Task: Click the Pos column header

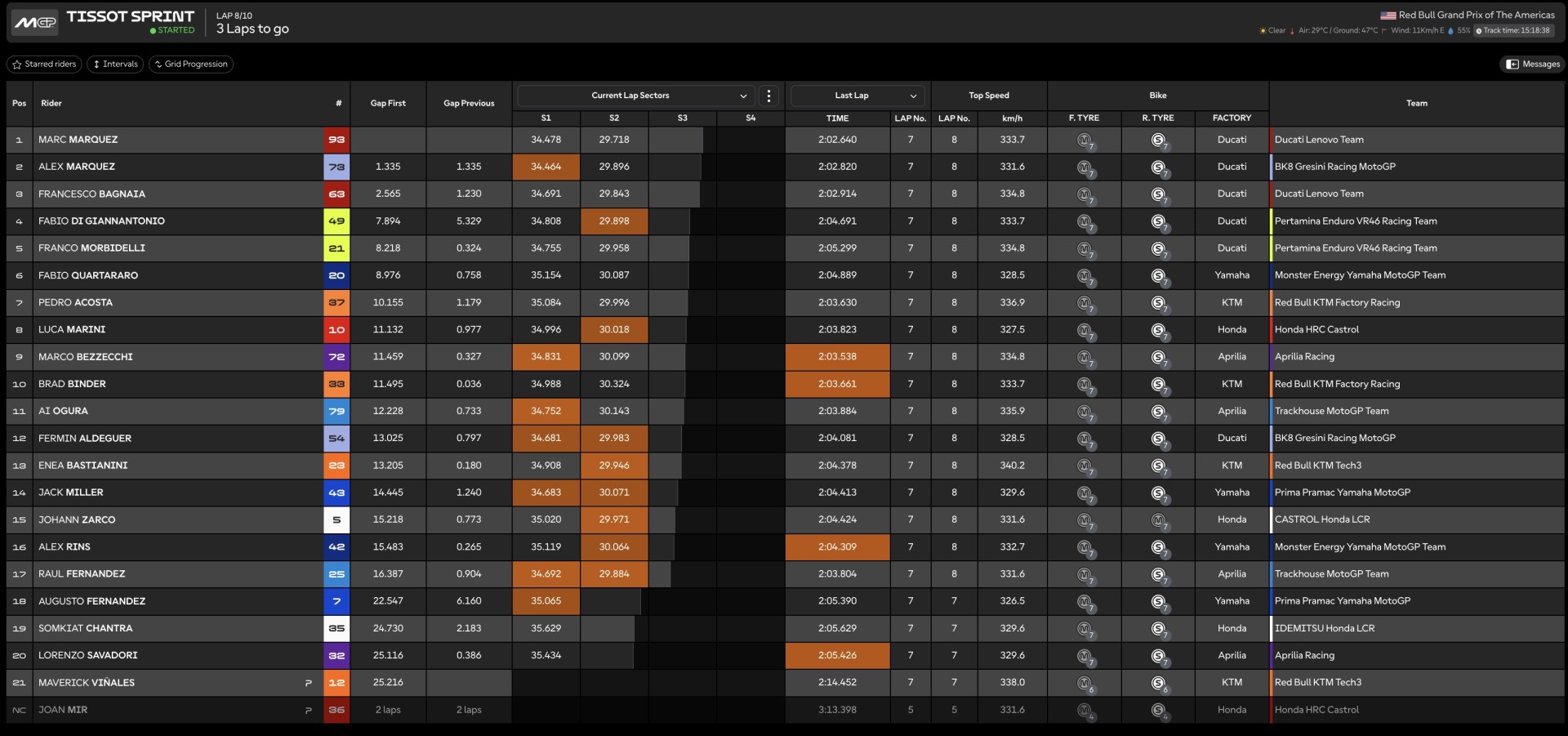Action: tap(20, 103)
